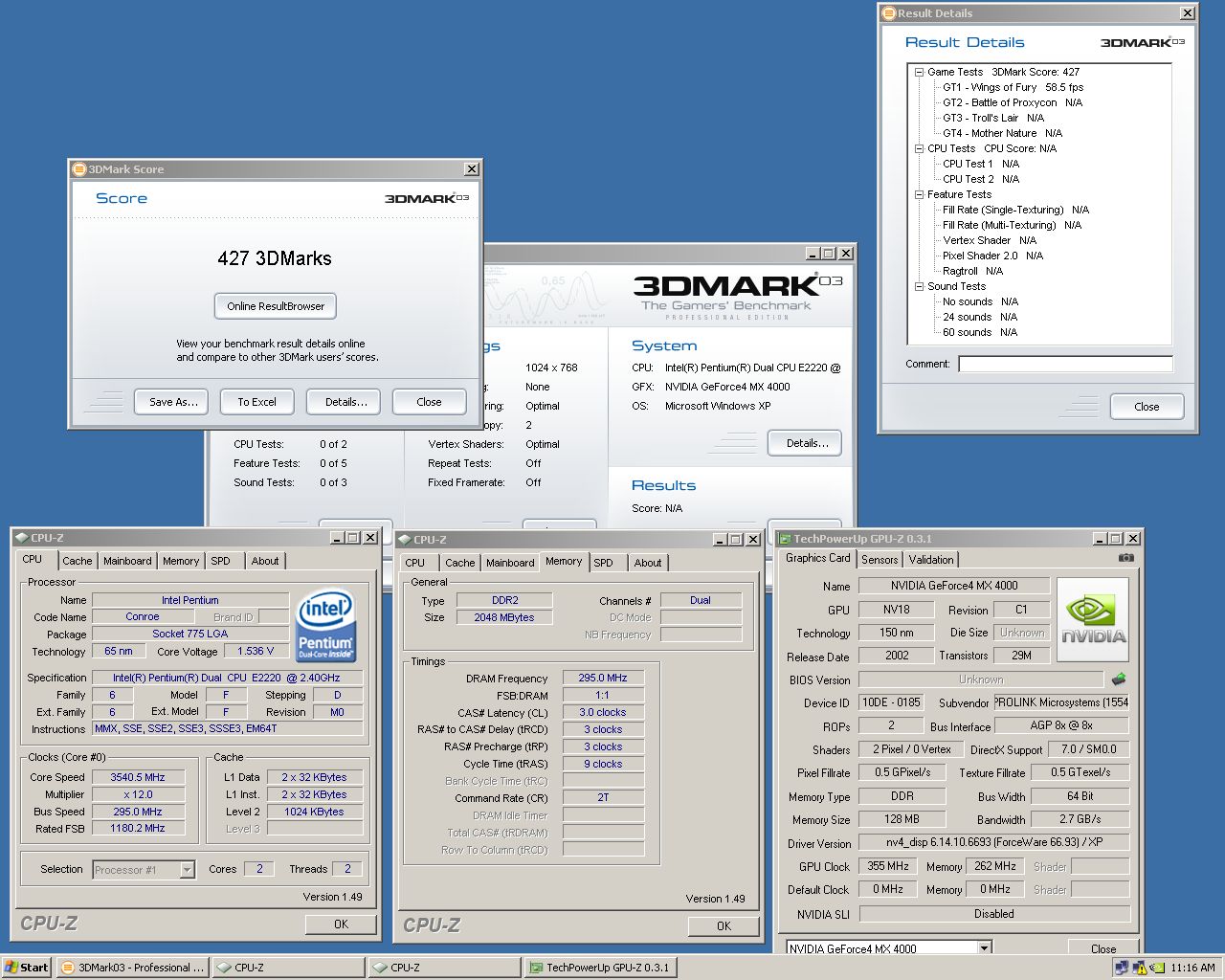Select the Fill Rate (Single-Texturing) row
The height and width of the screenshot is (980, 1225).
click(x=1015, y=210)
